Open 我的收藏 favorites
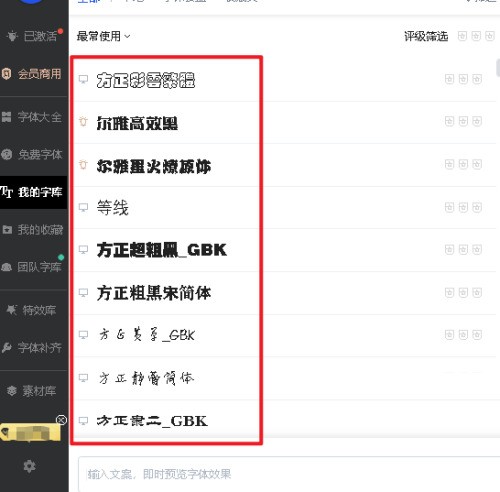 pos(33,230)
